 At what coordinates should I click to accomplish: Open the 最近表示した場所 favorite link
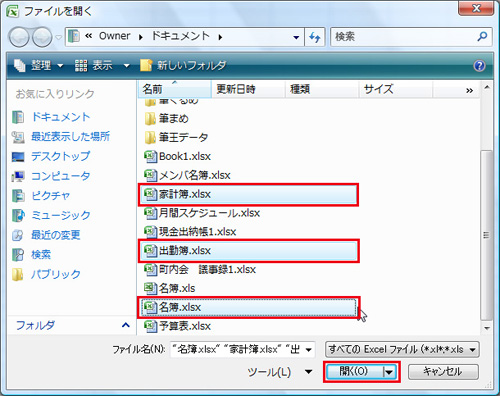pos(70,137)
